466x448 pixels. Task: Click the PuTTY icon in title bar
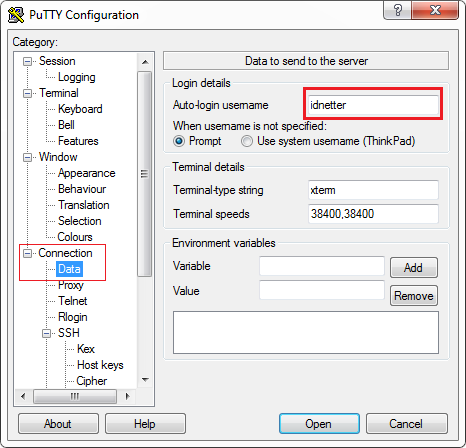[x=16, y=15]
